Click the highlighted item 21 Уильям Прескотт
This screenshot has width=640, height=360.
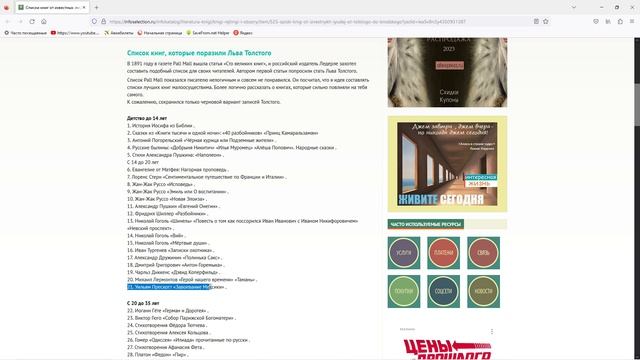(176, 287)
